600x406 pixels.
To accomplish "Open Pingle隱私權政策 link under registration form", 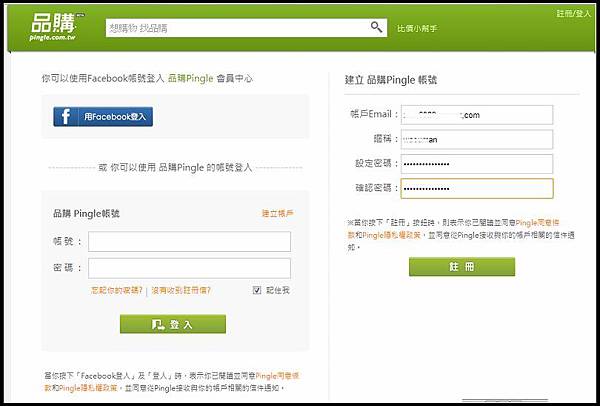I will pos(391,235).
